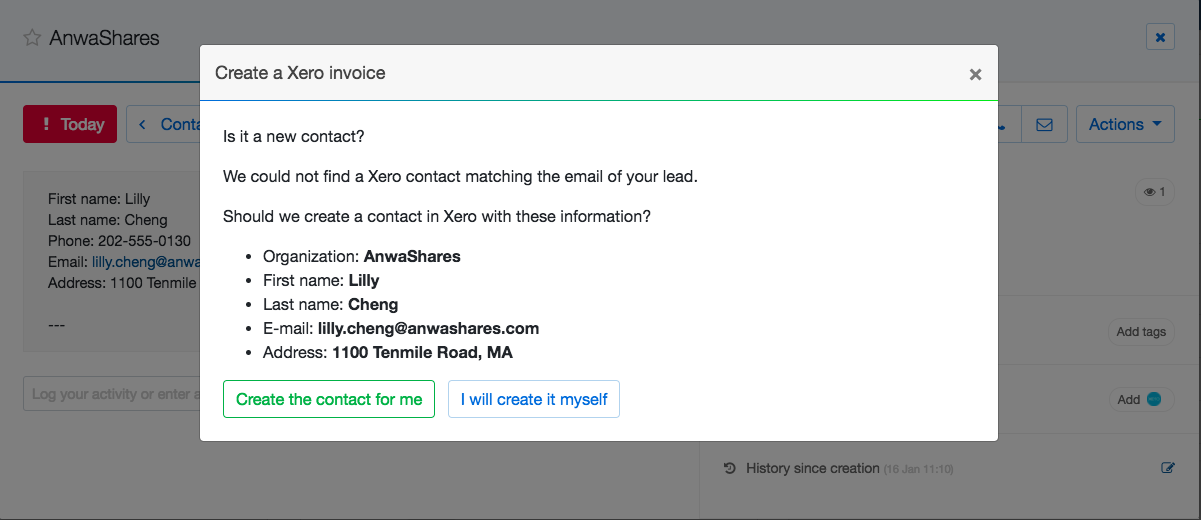
Task: Choose I will create it myself
Action: pyautogui.click(x=533, y=399)
